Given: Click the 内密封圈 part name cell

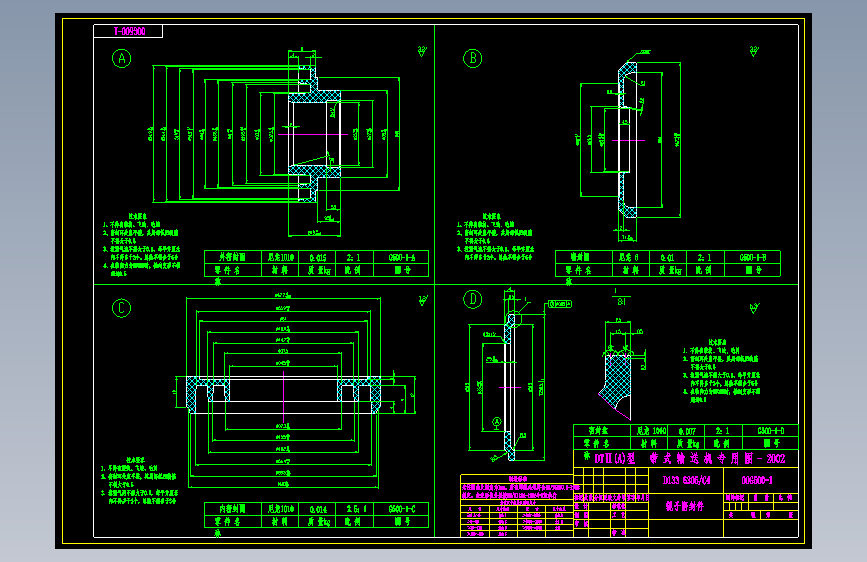Looking at the screenshot, I should (x=232, y=509).
